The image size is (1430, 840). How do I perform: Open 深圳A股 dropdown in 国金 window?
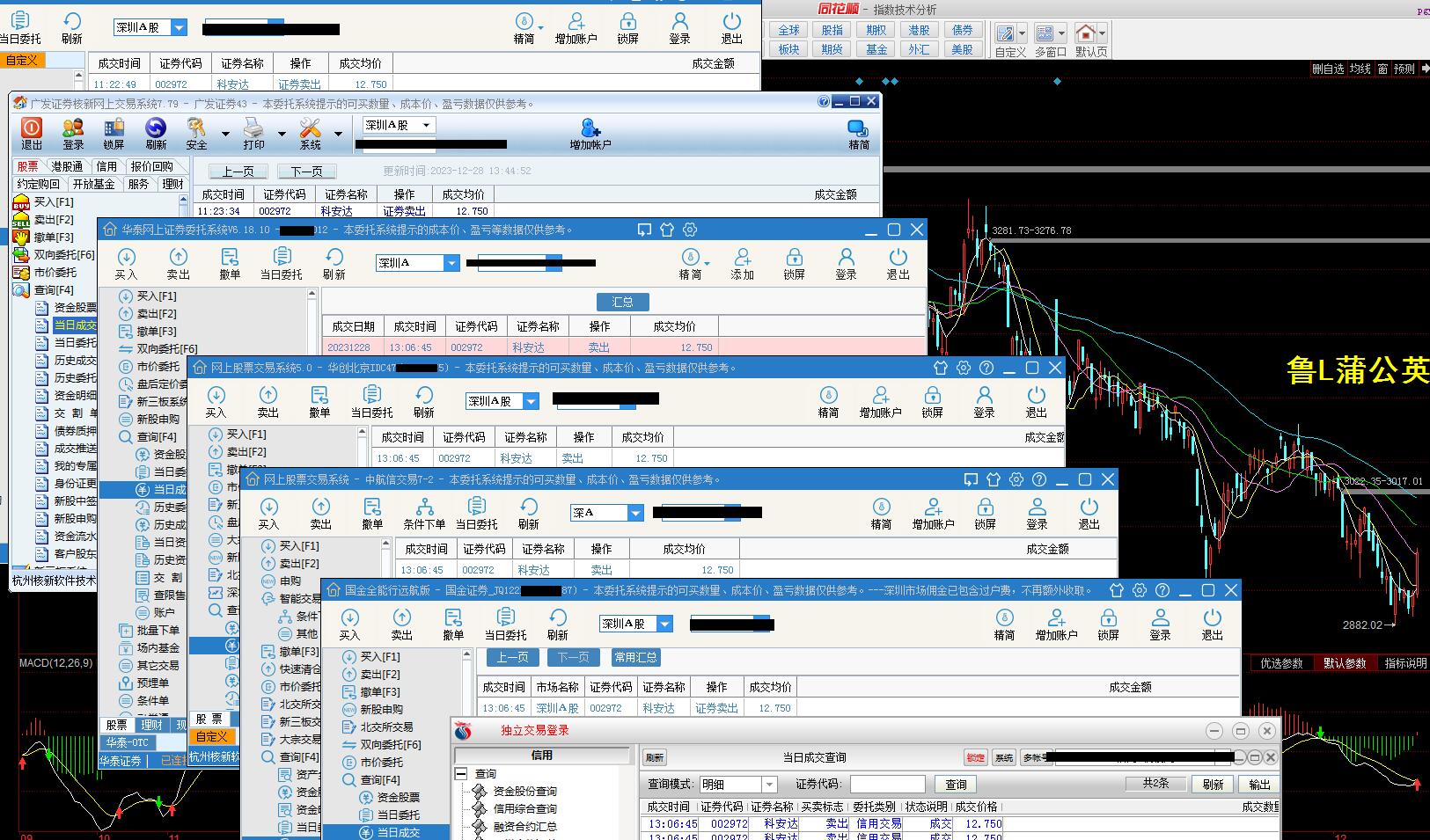(x=665, y=624)
